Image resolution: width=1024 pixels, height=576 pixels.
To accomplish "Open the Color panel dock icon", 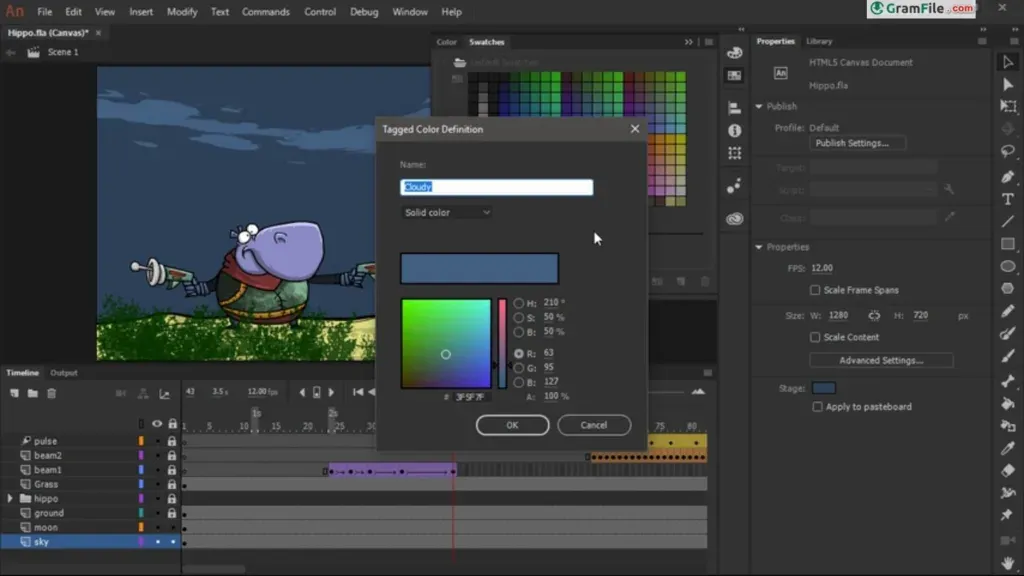I will point(735,53).
